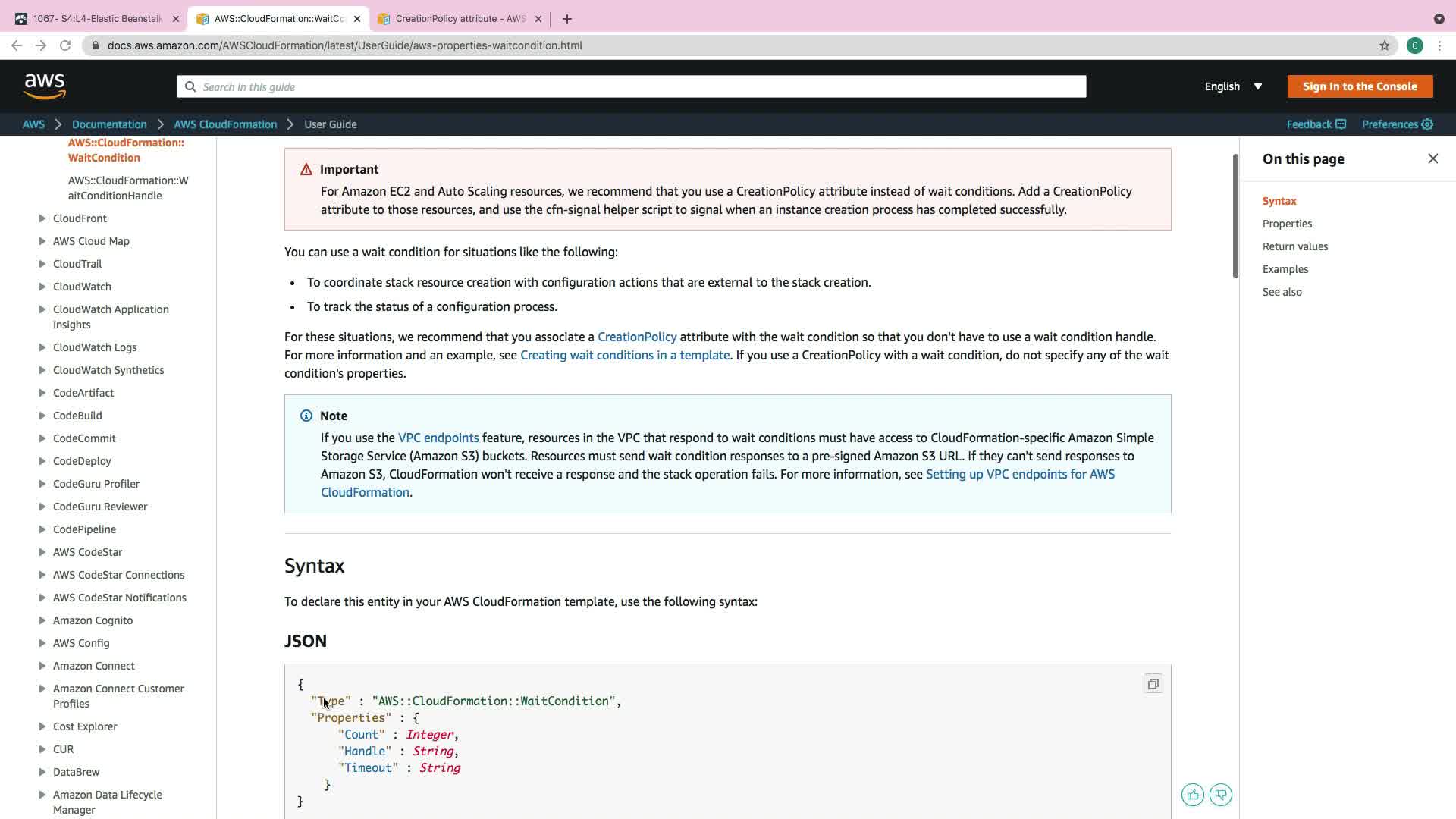Click in the Search in this guide field
Viewport: 1456px width, 819px height.
(x=631, y=86)
